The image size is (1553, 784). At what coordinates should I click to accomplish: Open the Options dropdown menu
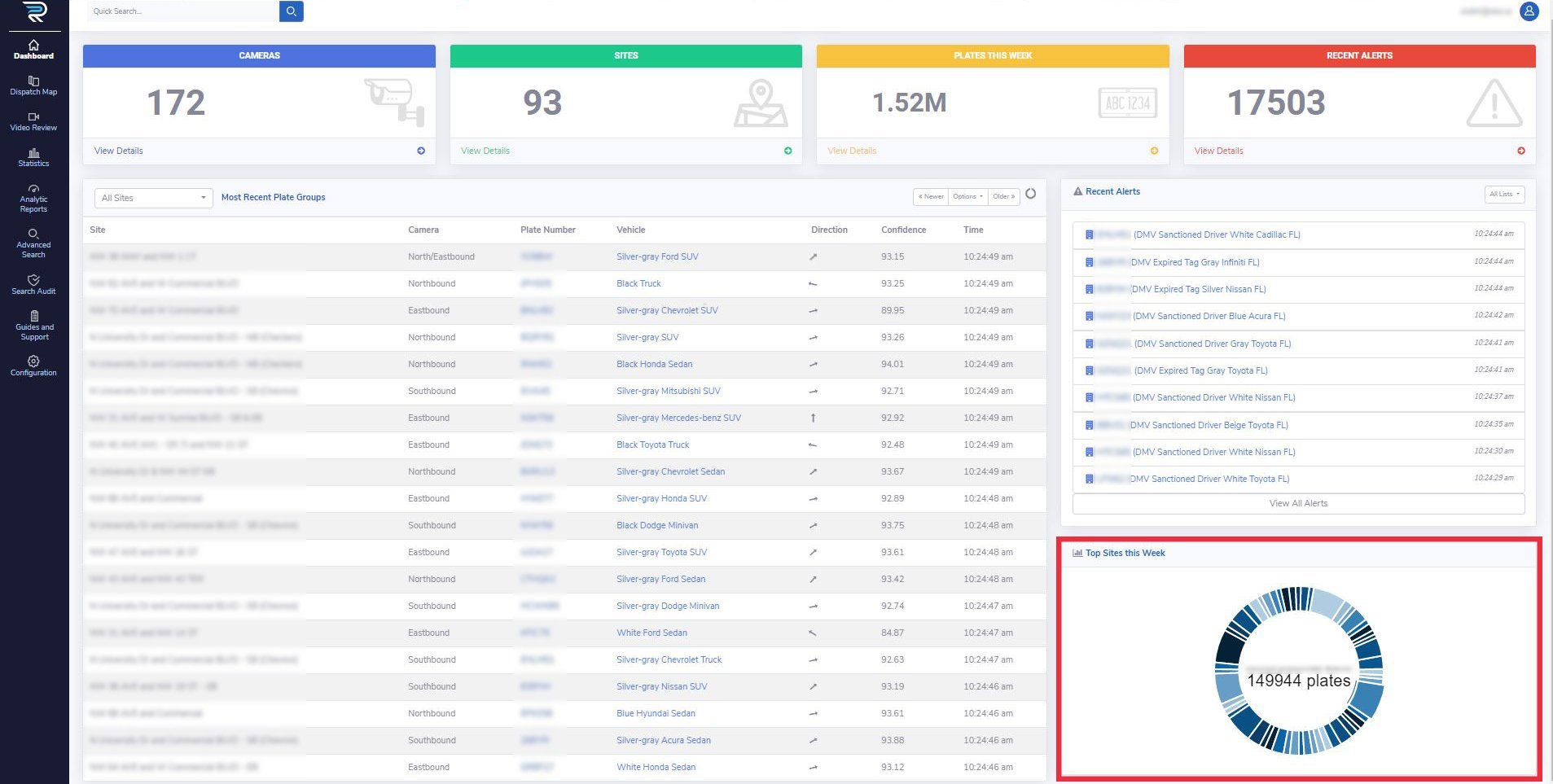tap(967, 196)
